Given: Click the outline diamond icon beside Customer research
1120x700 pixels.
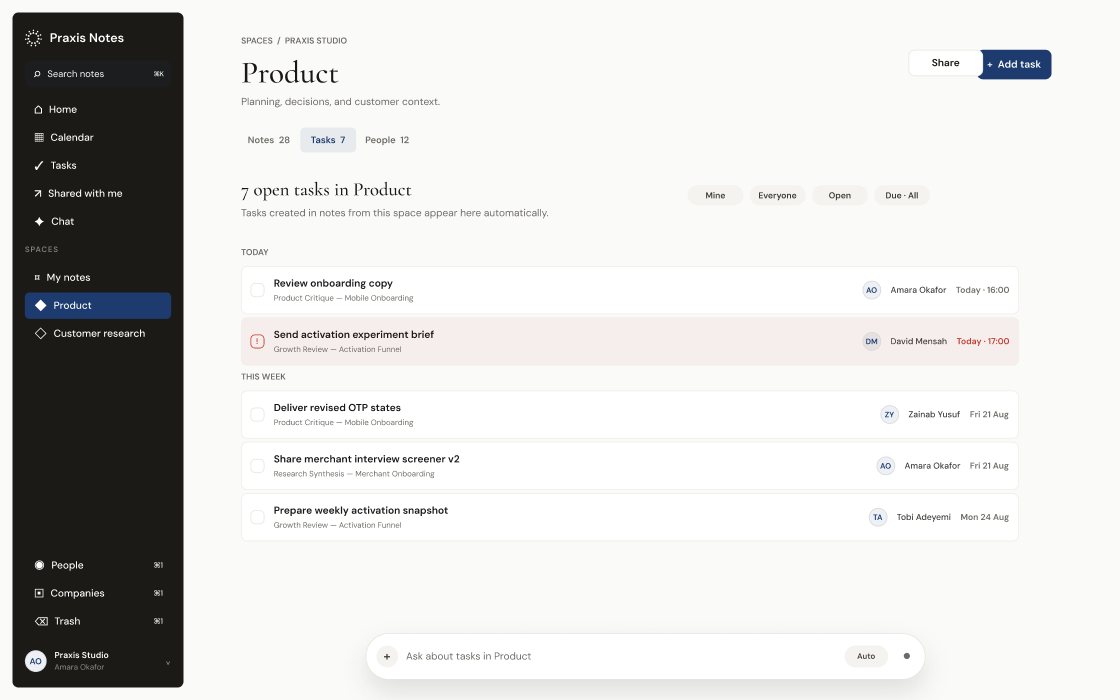Looking at the screenshot, I should (x=41, y=334).
